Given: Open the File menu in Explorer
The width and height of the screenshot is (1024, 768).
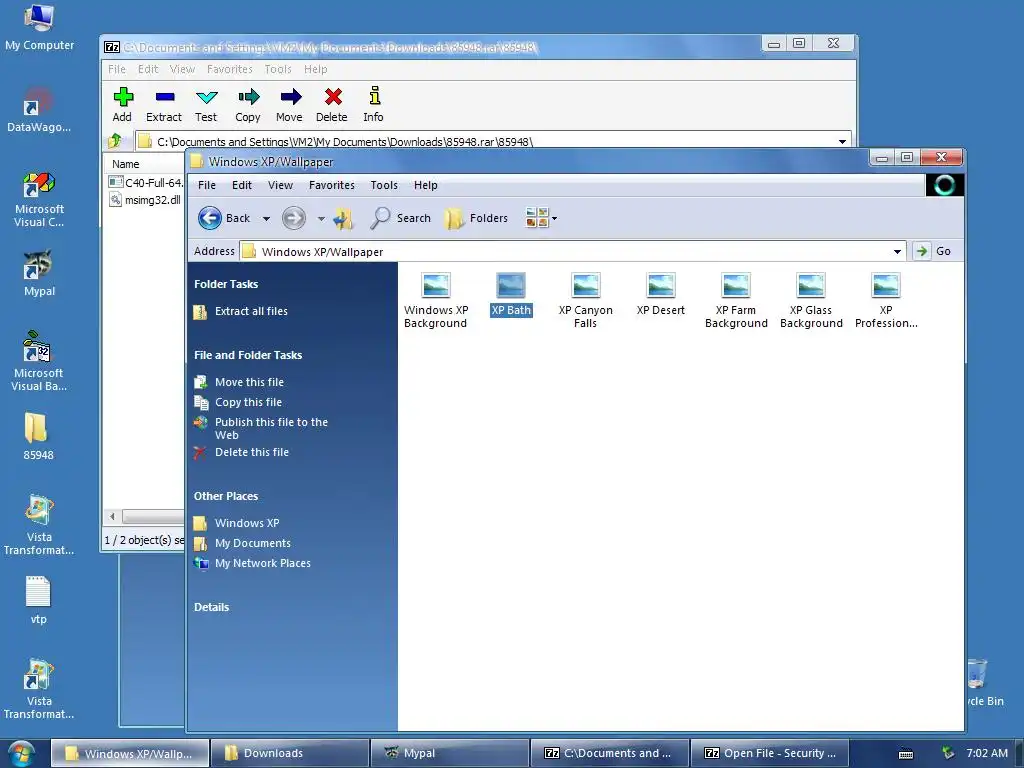Looking at the screenshot, I should coord(207,185).
